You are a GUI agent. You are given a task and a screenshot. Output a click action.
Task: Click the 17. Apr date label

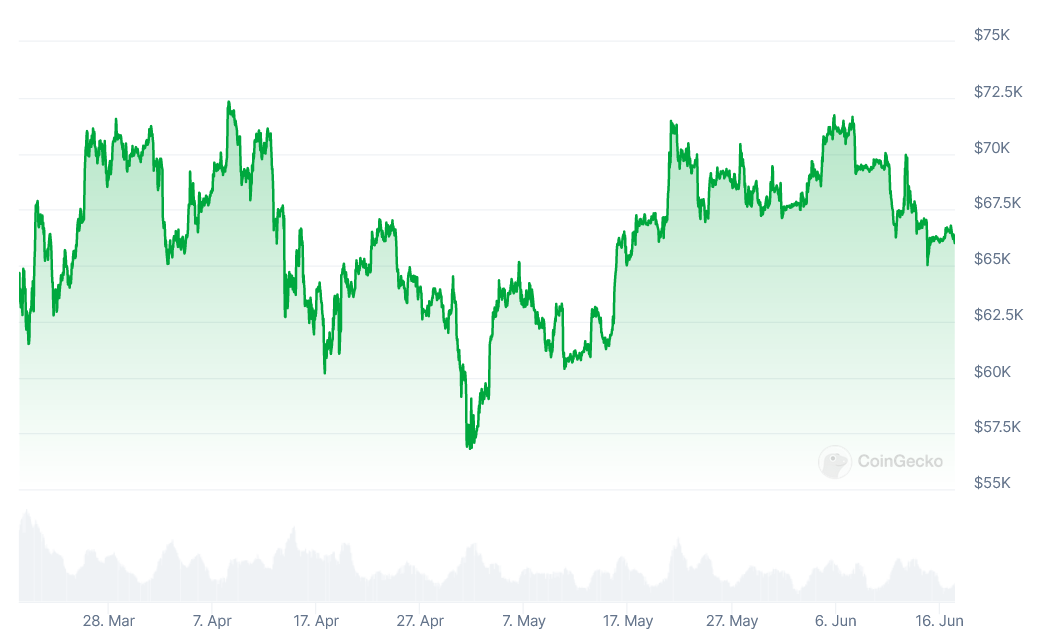pos(314,621)
